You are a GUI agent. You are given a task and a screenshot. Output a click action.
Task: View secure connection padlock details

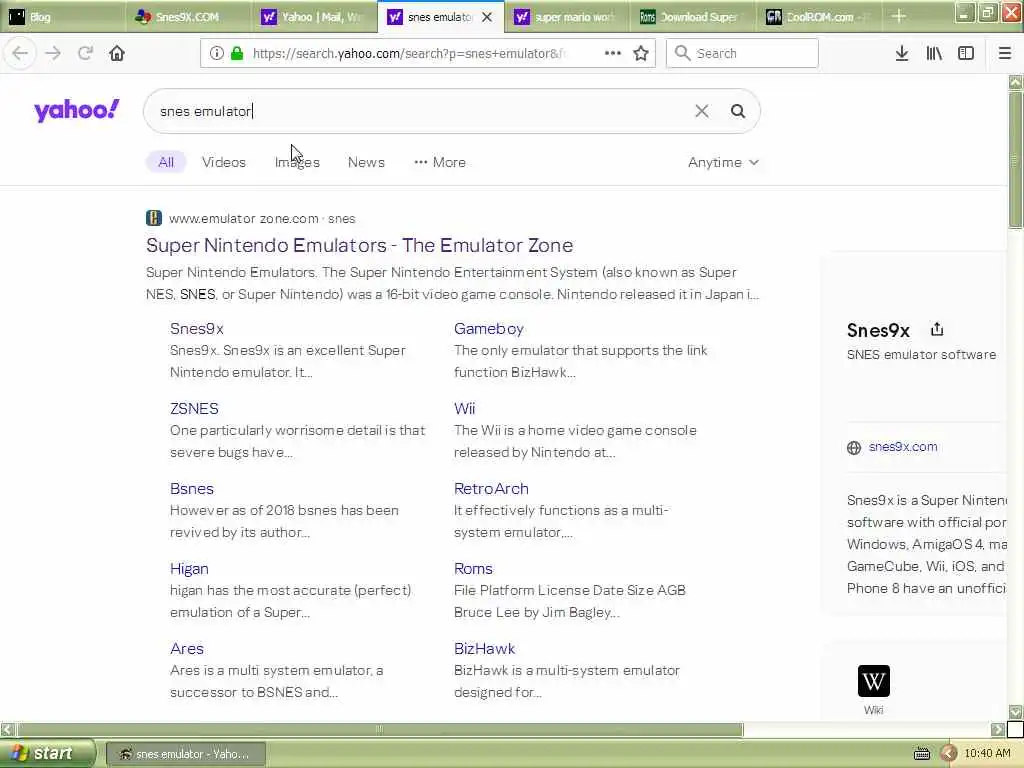(x=237, y=54)
